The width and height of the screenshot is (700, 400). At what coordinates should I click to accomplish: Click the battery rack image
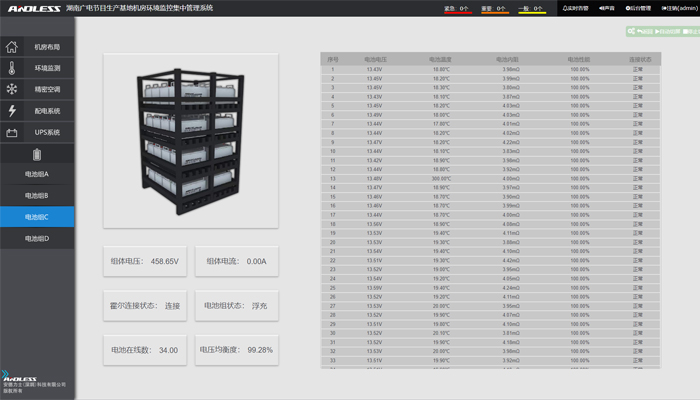(x=192, y=140)
